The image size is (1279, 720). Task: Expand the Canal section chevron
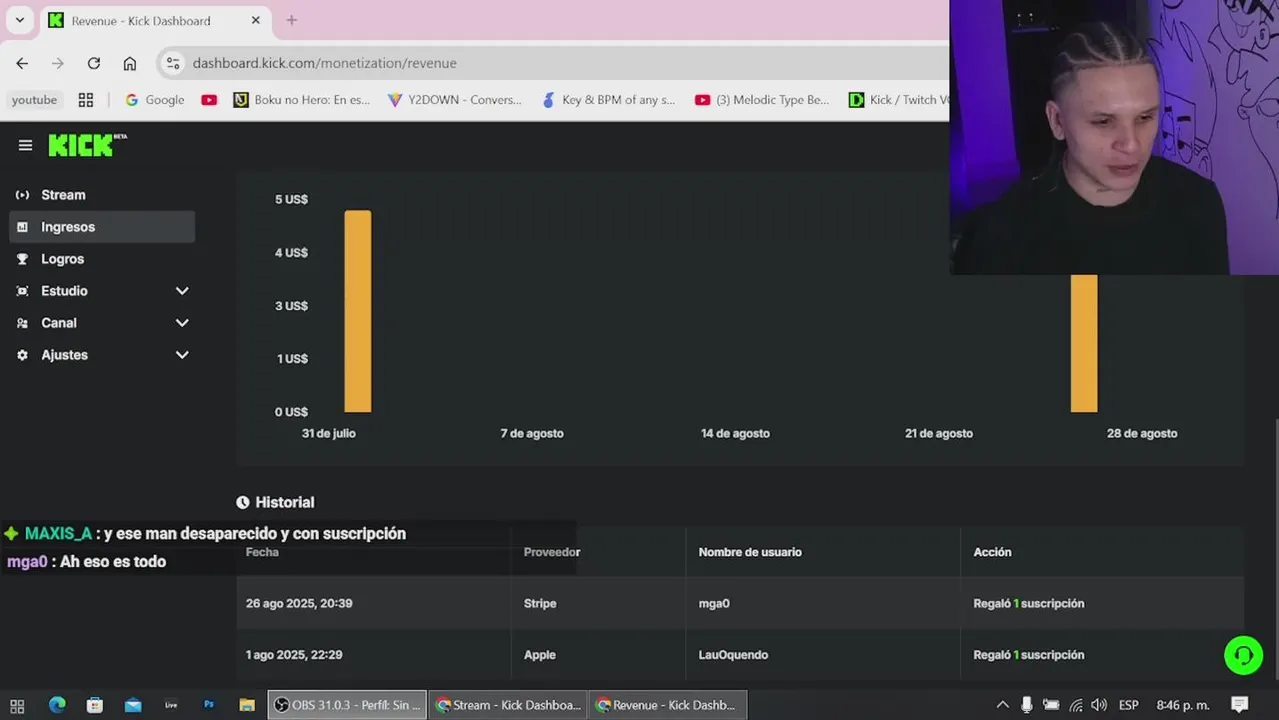pyautogui.click(x=182, y=323)
